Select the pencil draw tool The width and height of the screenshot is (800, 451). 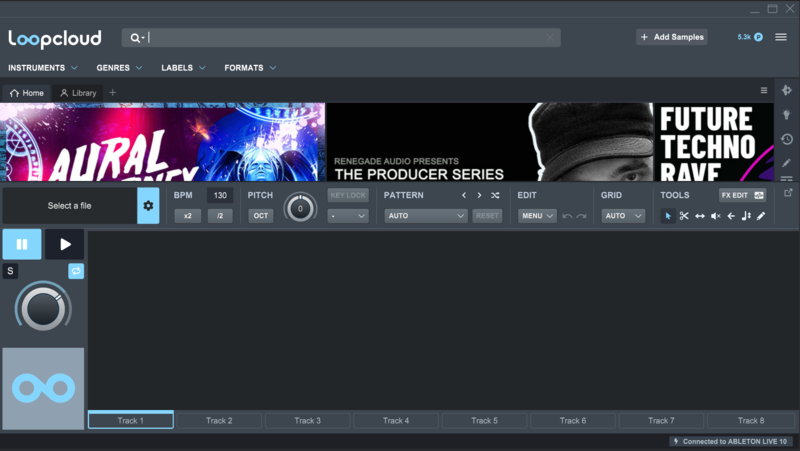761,216
